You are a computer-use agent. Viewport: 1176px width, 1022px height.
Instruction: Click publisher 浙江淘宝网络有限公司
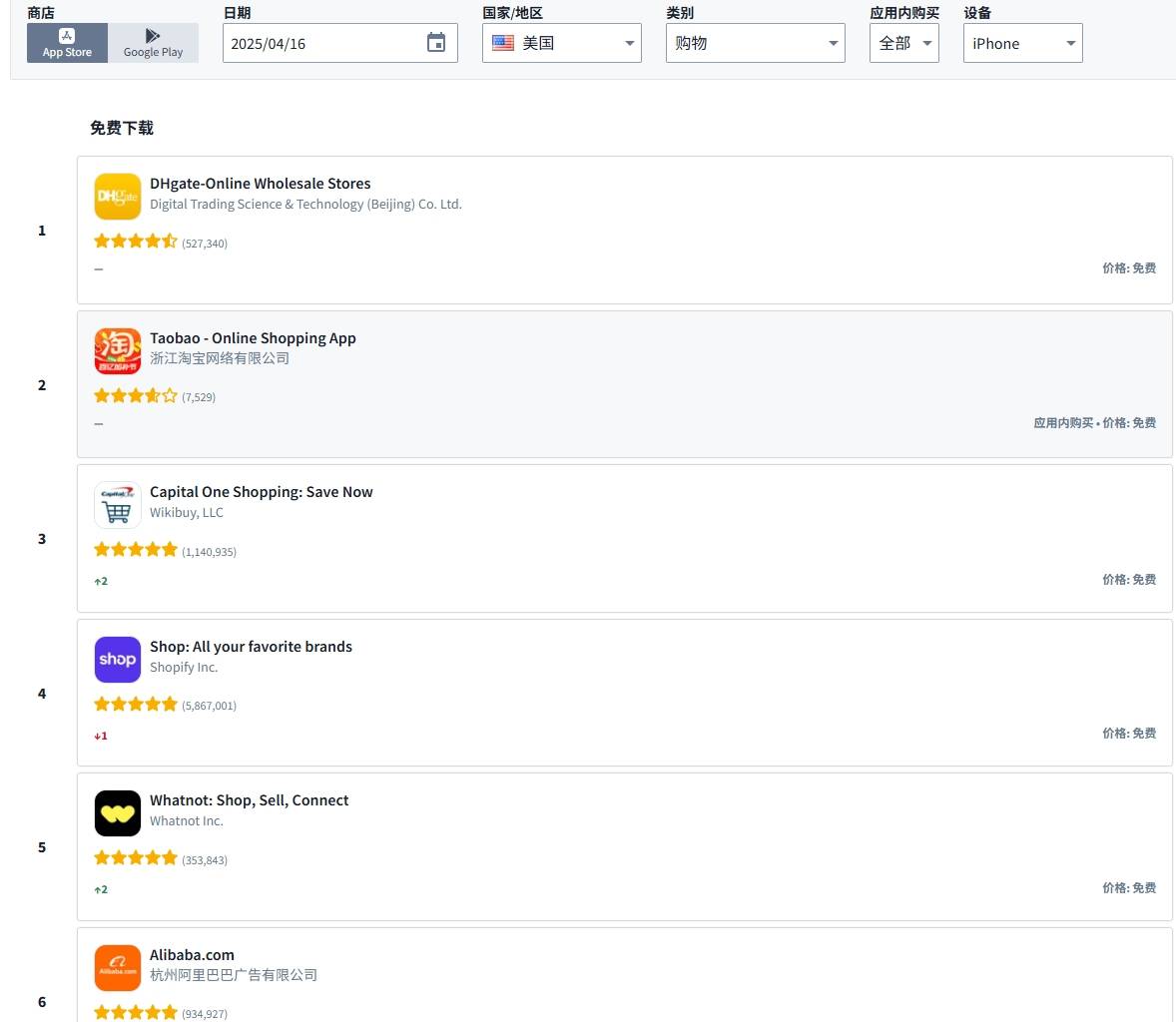click(220, 358)
